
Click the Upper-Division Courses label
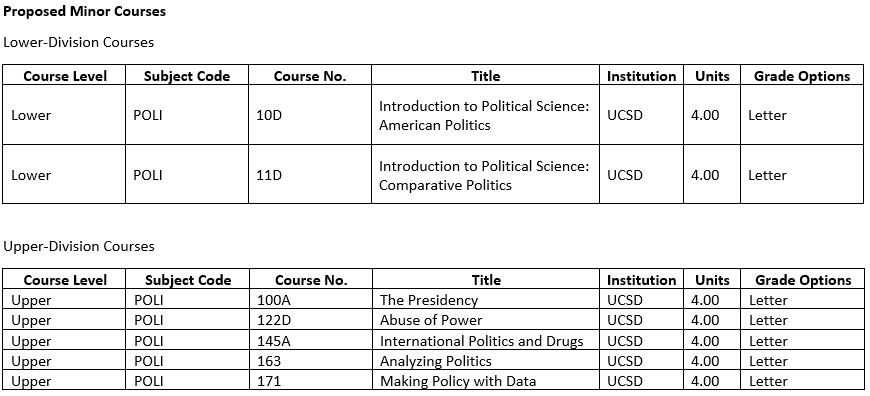(79, 246)
